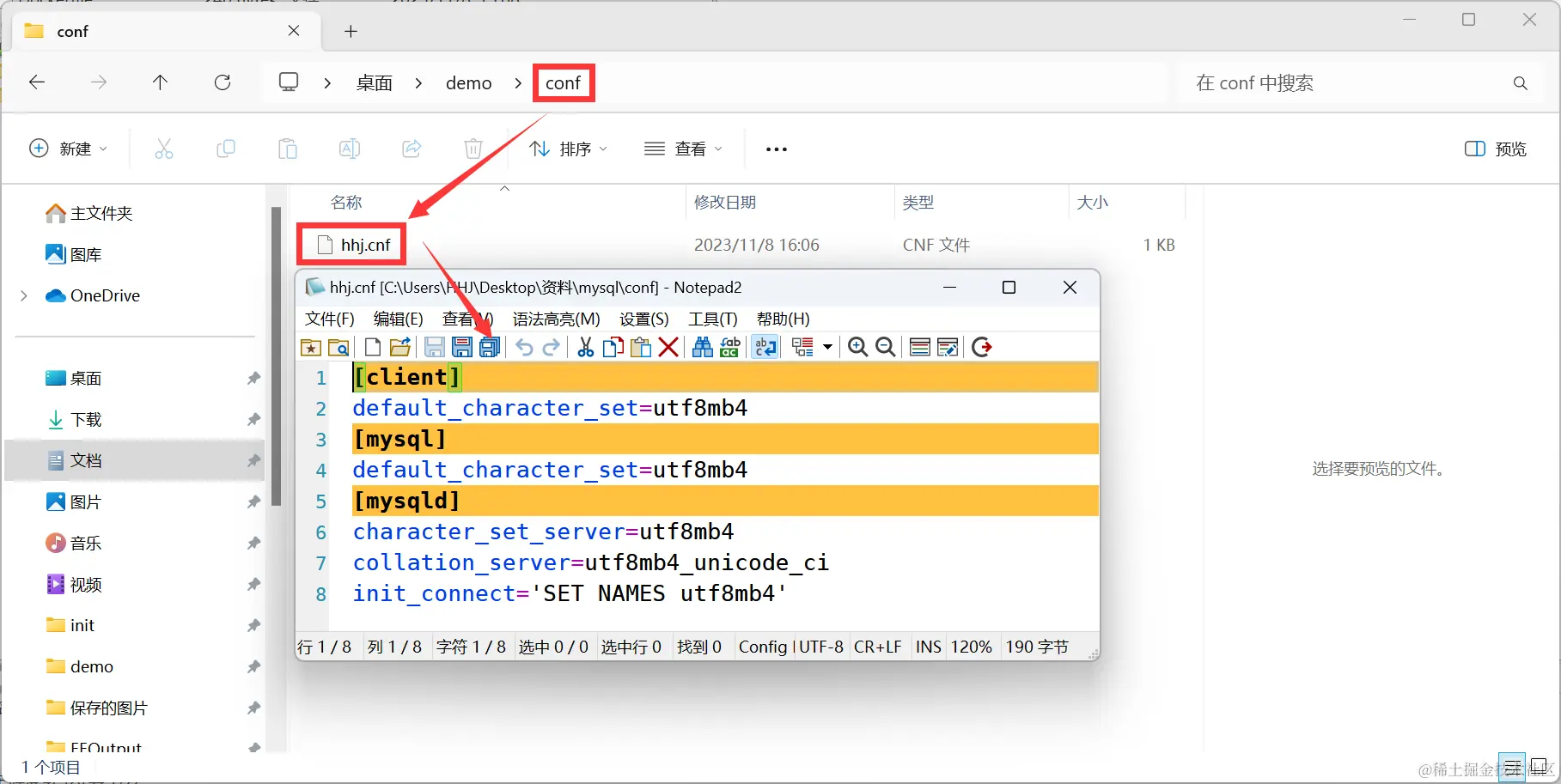This screenshot has height=784, width=1561.
Task: Click the grayed-out save icon in Notepad2
Action: pyautogui.click(x=435, y=347)
